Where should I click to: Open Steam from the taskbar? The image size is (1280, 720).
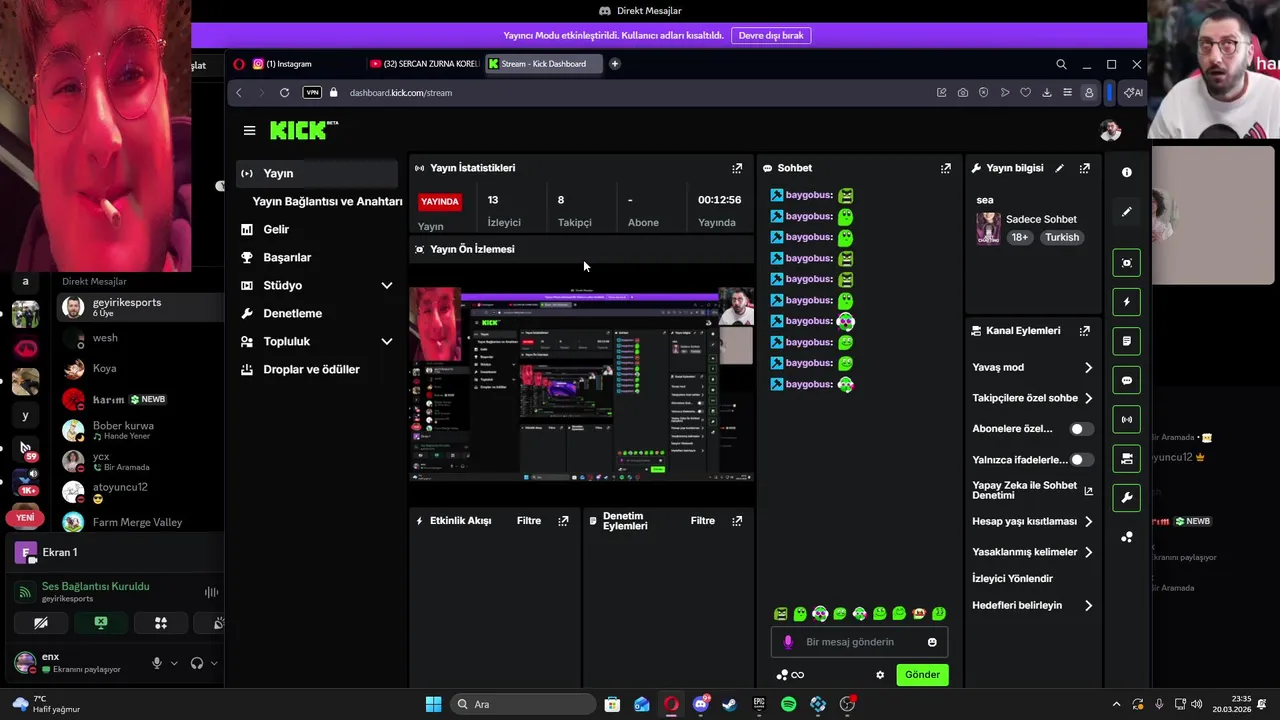[x=729, y=704]
